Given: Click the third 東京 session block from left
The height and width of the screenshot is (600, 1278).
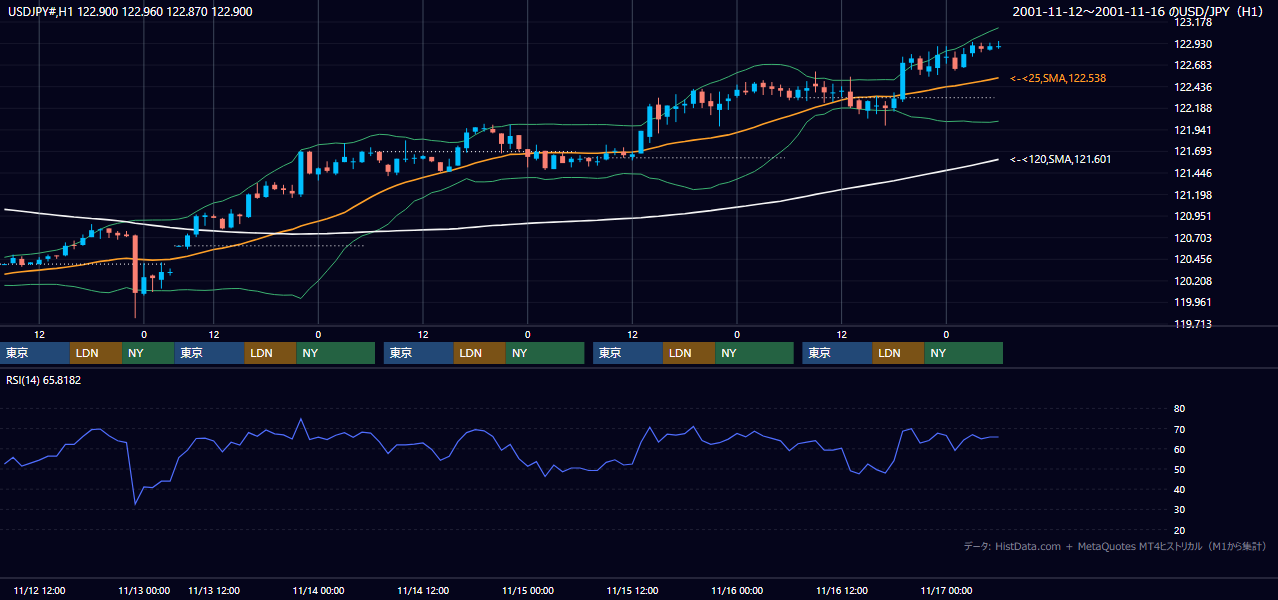Looking at the screenshot, I should [419, 353].
